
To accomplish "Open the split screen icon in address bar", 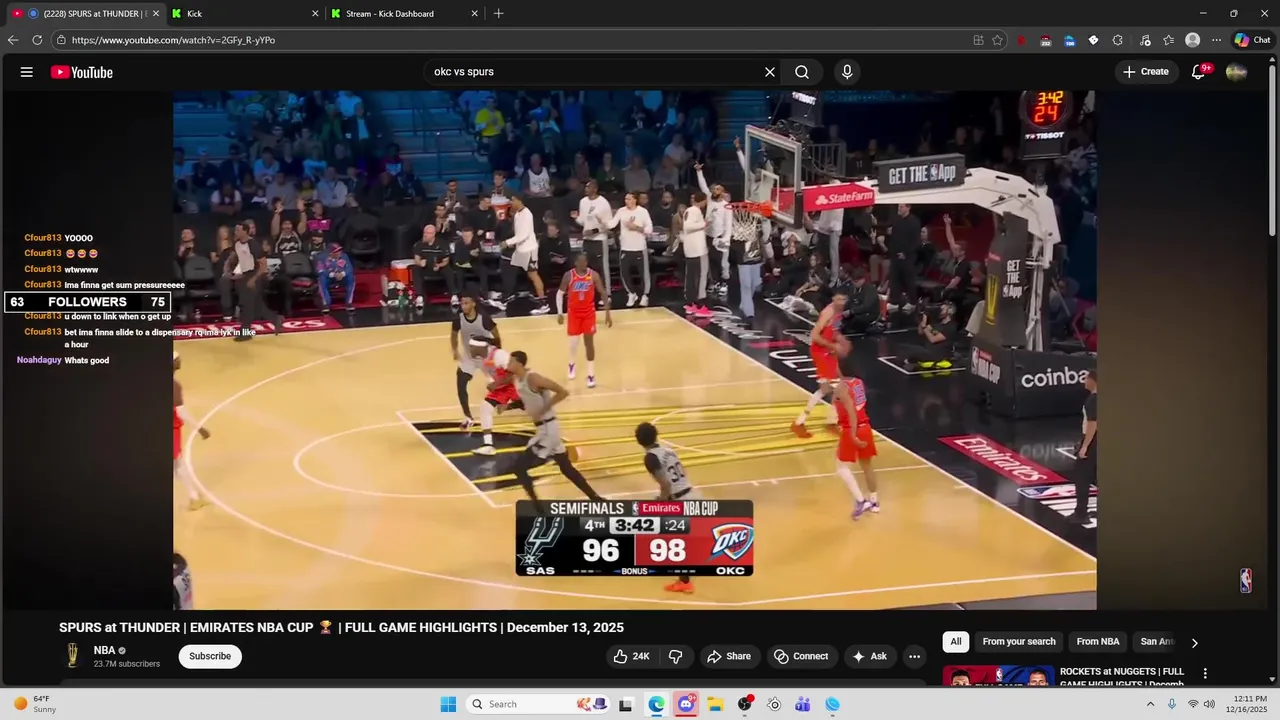I will click(978, 40).
